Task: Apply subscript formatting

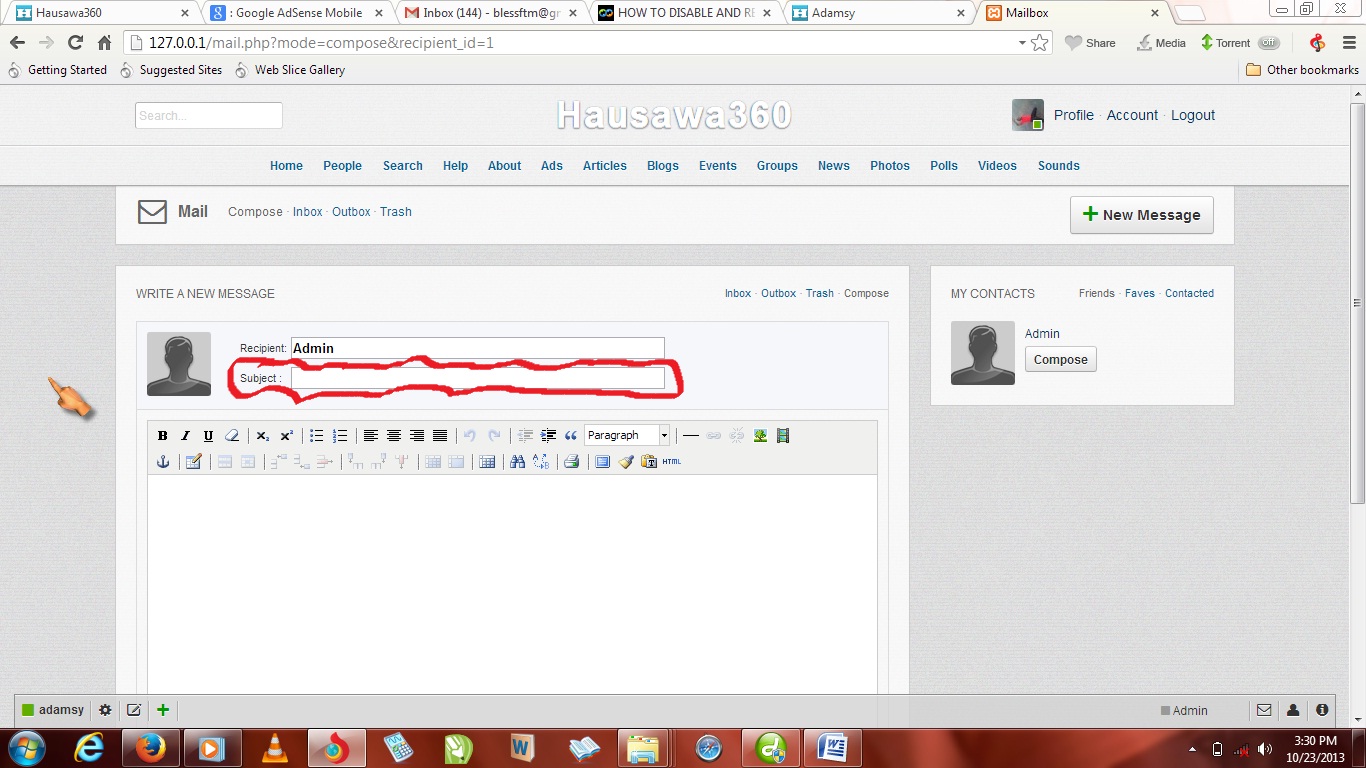Action: pyautogui.click(x=262, y=436)
